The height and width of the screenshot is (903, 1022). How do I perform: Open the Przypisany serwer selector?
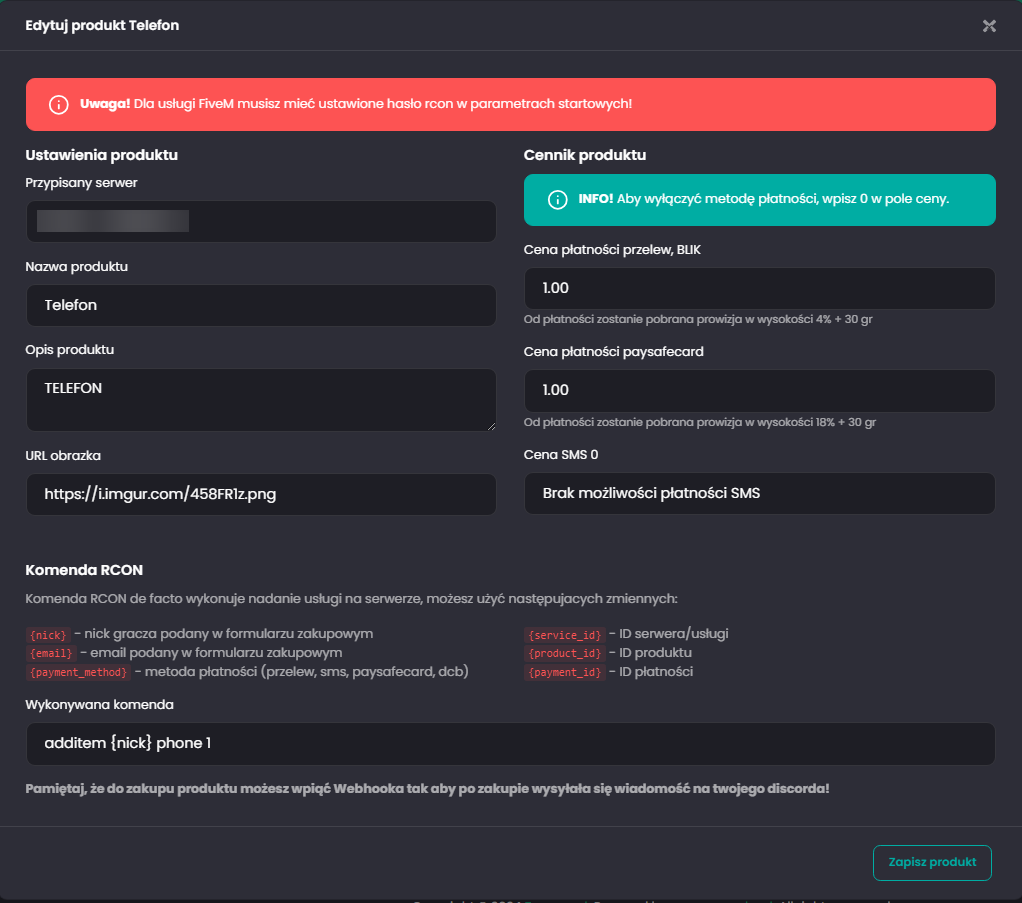pos(261,221)
